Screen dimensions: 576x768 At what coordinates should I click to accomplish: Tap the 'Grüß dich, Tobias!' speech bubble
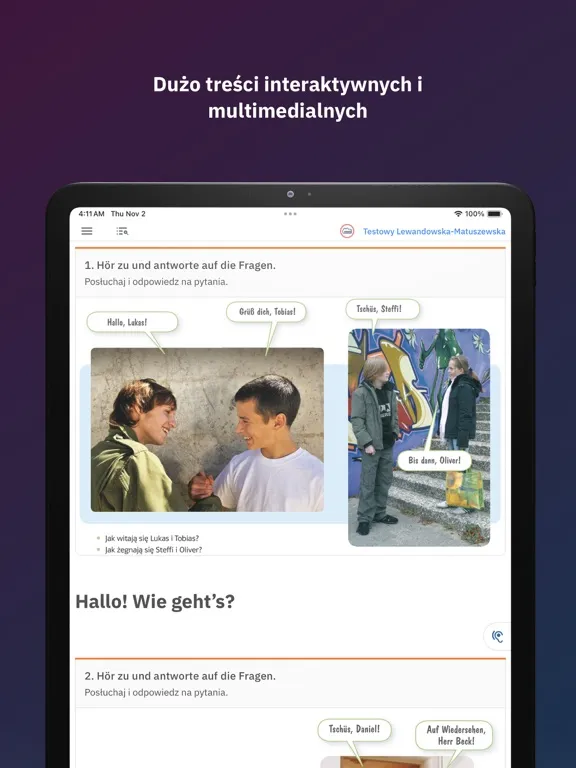pos(266,312)
